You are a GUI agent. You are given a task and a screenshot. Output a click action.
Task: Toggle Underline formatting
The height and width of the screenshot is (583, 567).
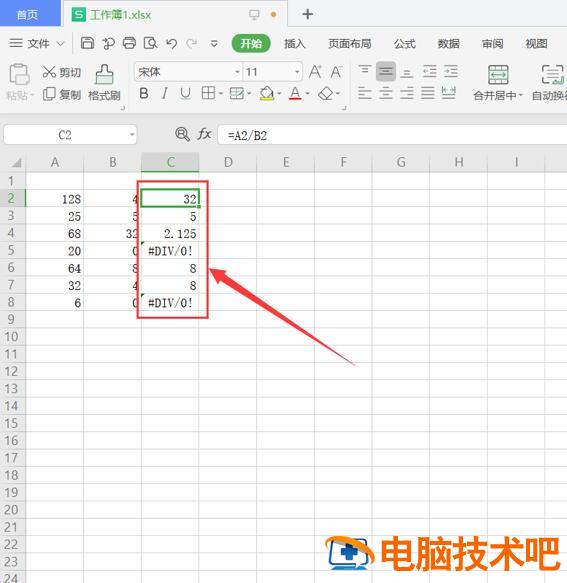(x=185, y=93)
